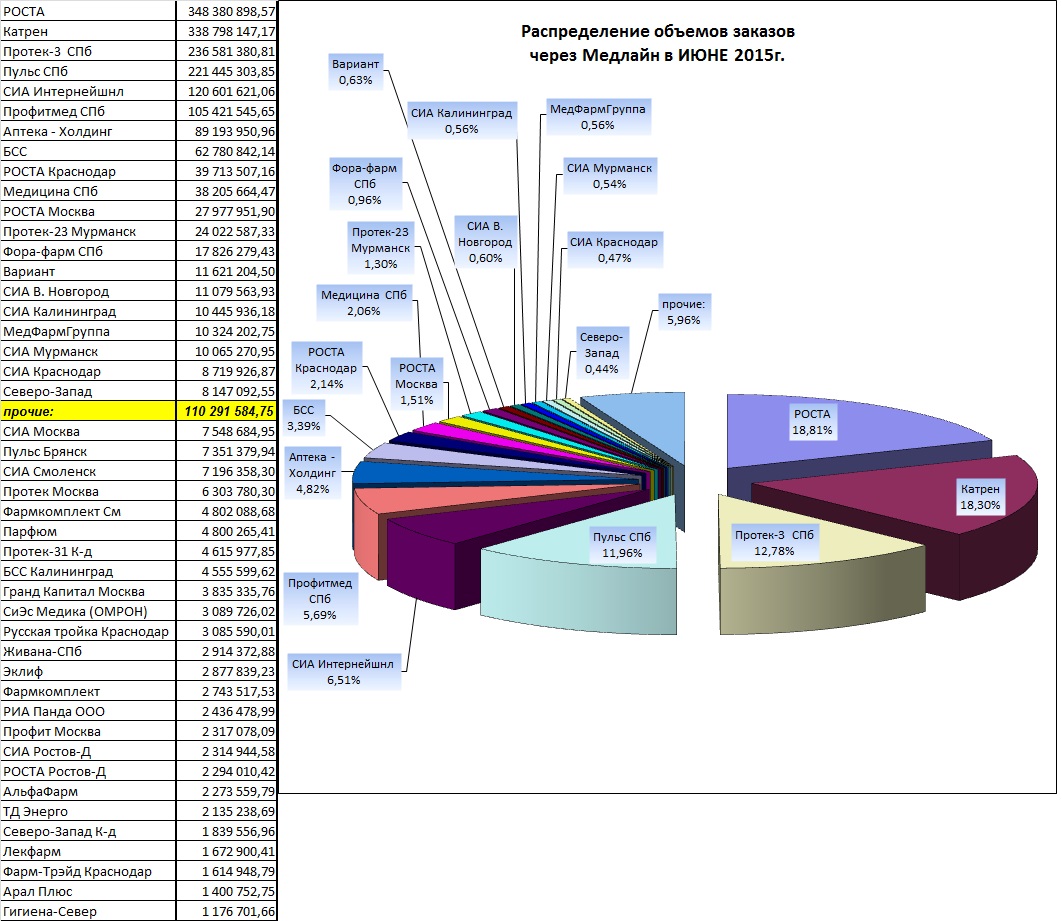Select table cell "РИА Панда ООО"
The image size is (1062, 921).
(x=88, y=711)
